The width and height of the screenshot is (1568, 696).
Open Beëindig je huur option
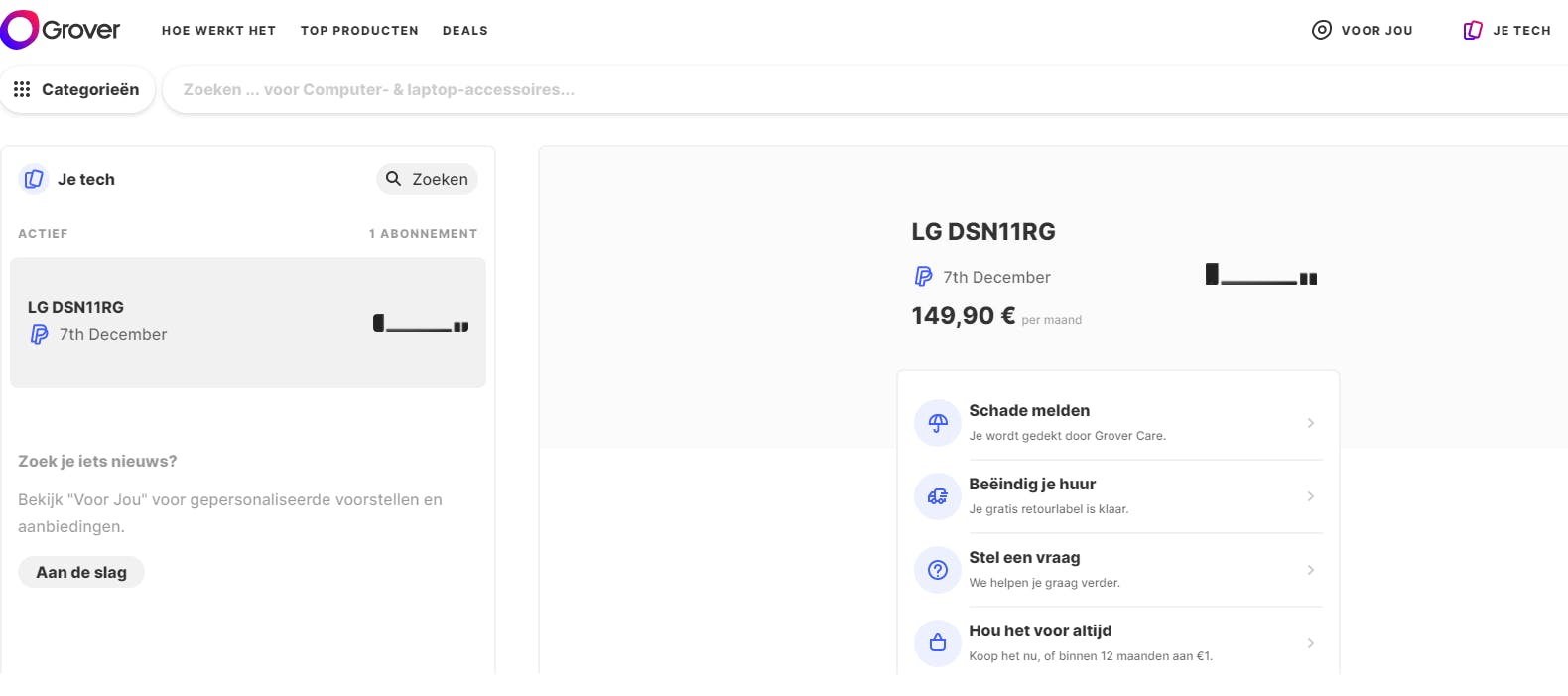pyautogui.click(x=1118, y=496)
